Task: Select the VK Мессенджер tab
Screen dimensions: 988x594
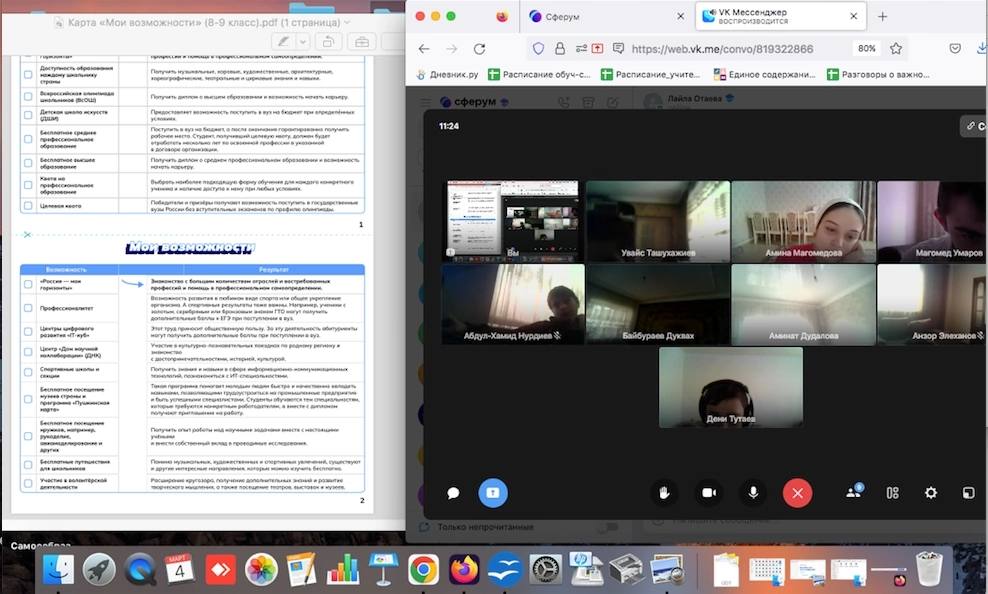Action: (770, 16)
